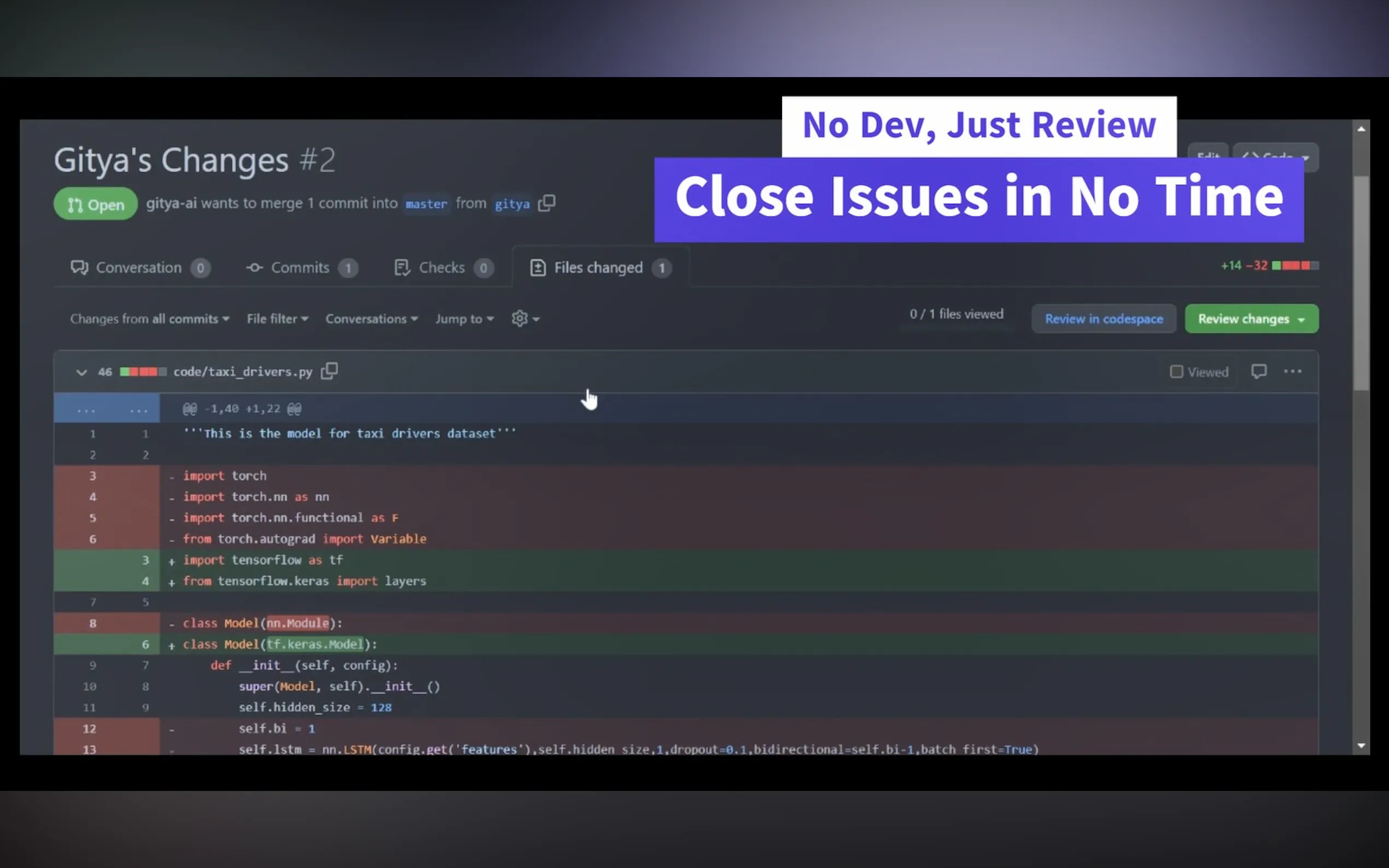Viewport: 1389px width, 868px height.
Task: Copy the gitya branch name icon
Action: (x=547, y=203)
